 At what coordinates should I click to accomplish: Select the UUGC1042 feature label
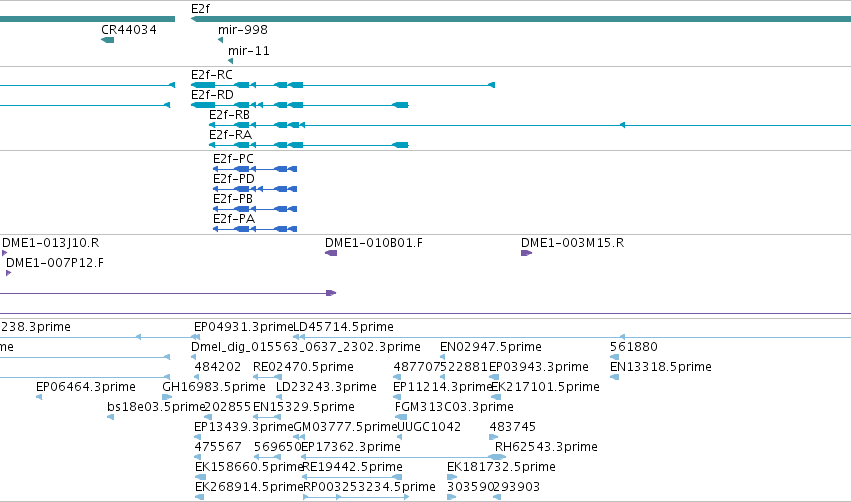pyautogui.click(x=429, y=427)
